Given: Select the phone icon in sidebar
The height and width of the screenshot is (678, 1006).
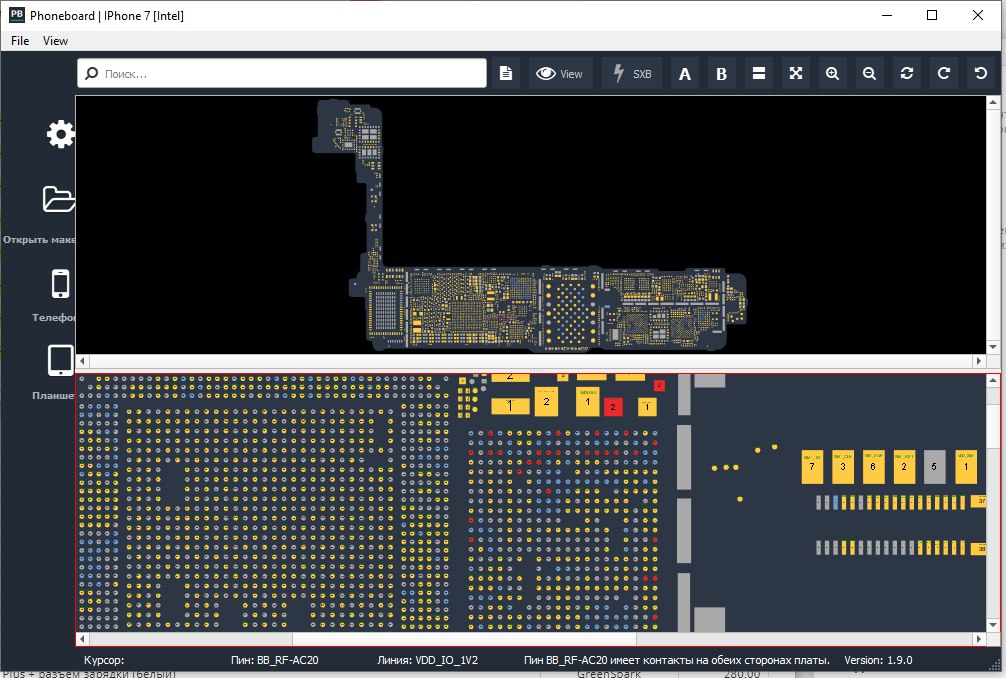Looking at the screenshot, I should click(60, 284).
